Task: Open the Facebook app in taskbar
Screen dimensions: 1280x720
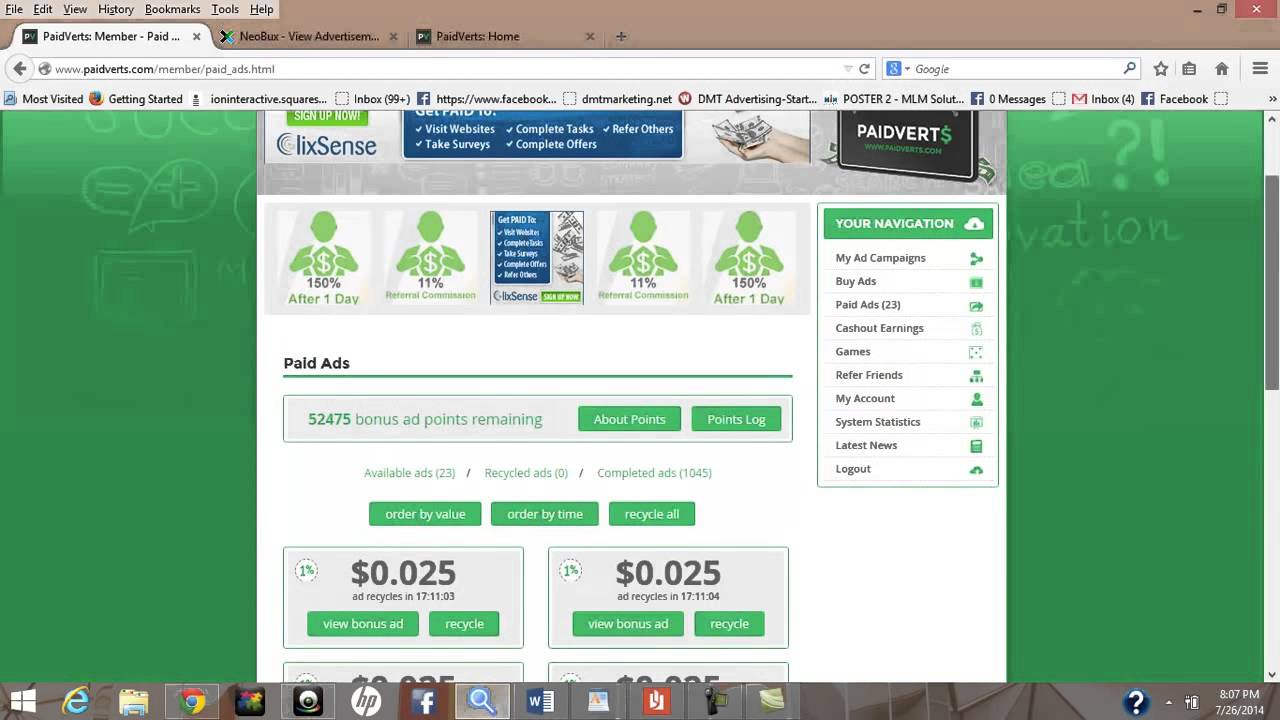Action: tap(424, 701)
